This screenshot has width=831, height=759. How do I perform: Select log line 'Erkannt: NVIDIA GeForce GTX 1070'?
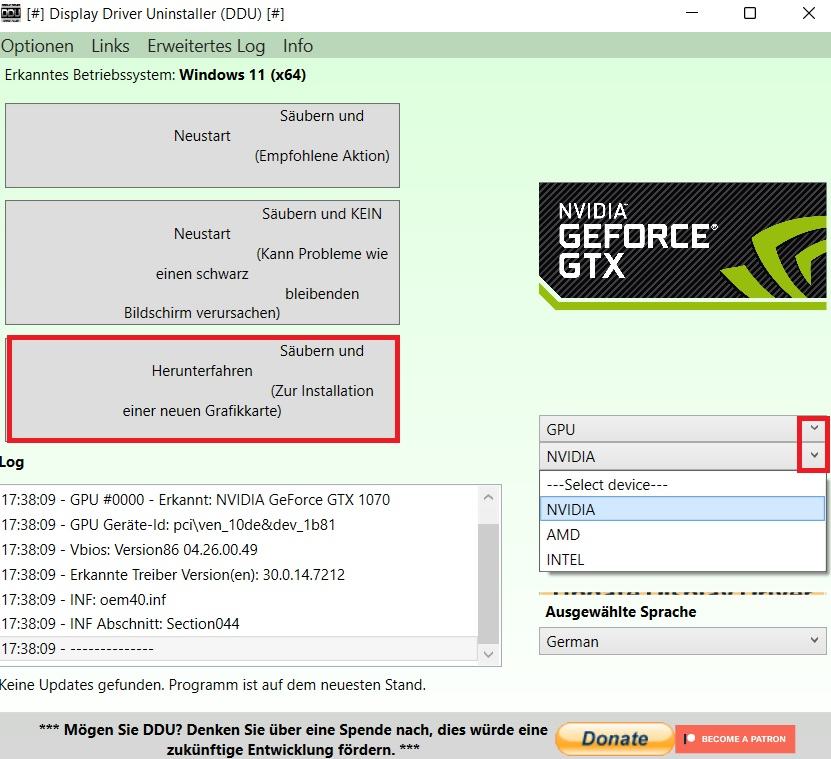point(240,499)
